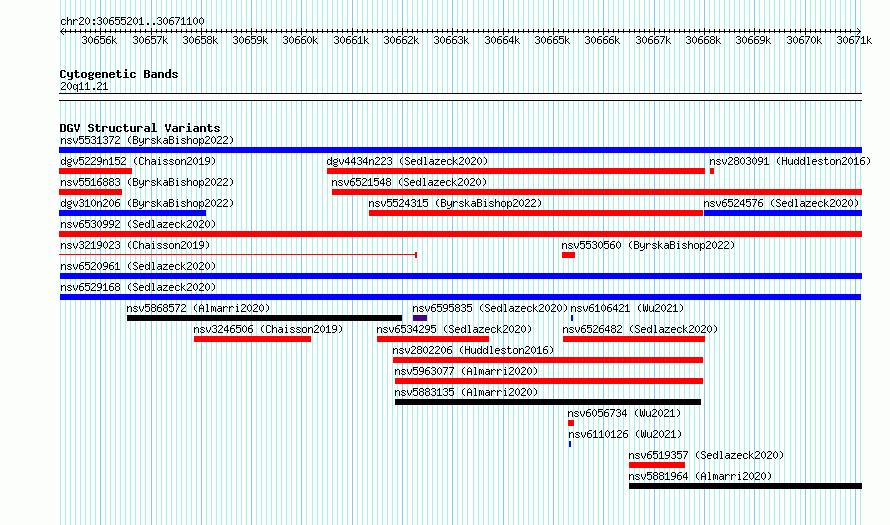
Task: Click the red bar under dgv5229n152
Action: pos(95,171)
